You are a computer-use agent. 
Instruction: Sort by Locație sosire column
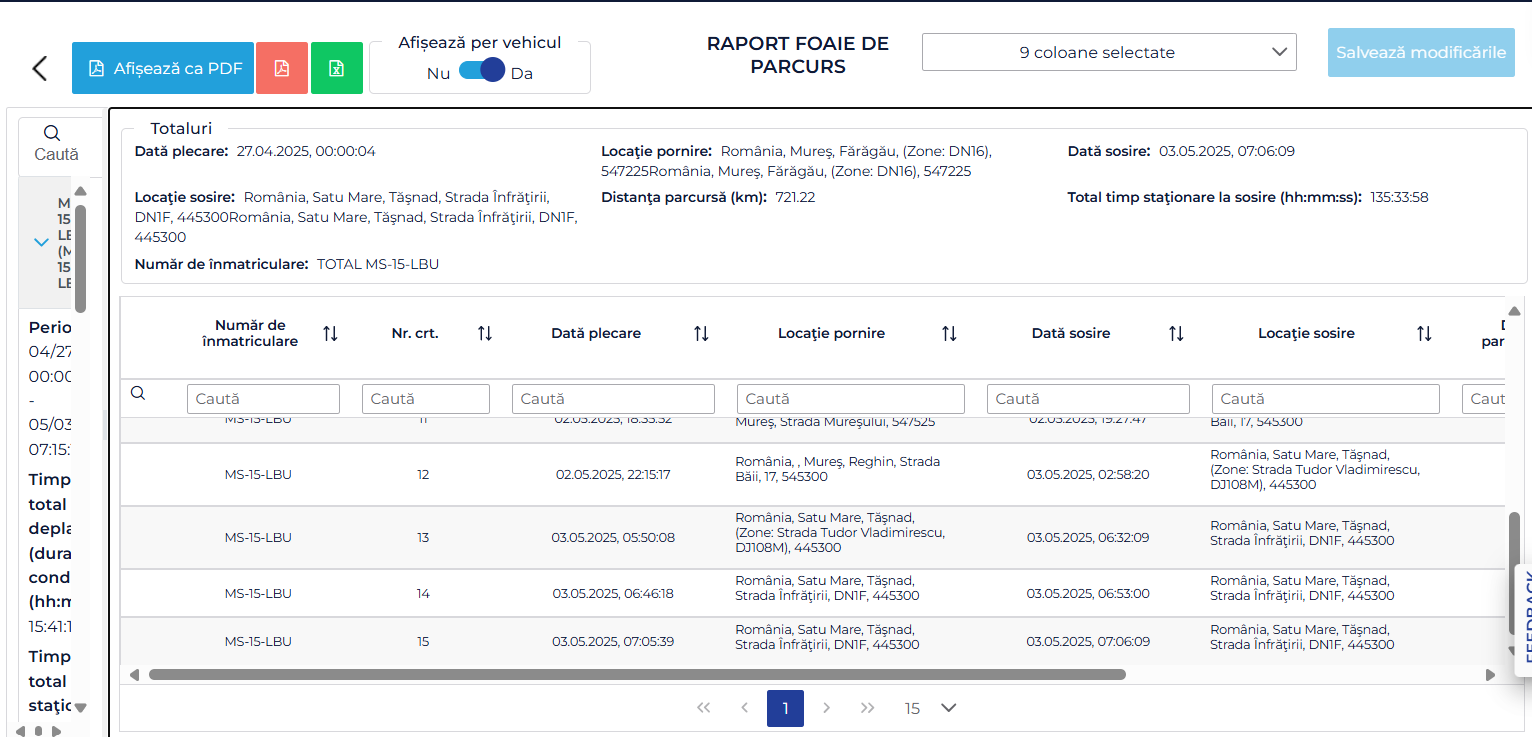[x=1424, y=333]
